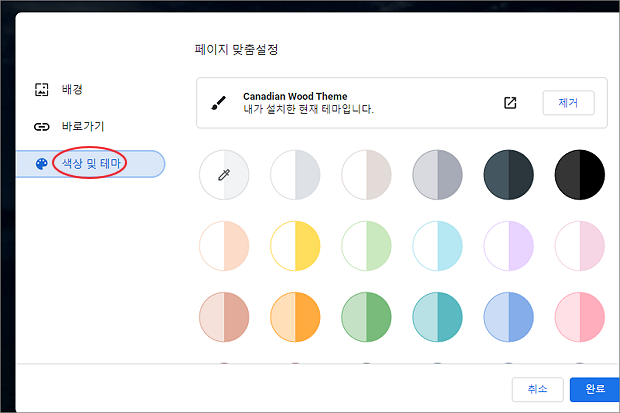Image resolution: width=620 pixels, height=413 pixels.
Task: Choose the orange swatch
Action: 295,317
